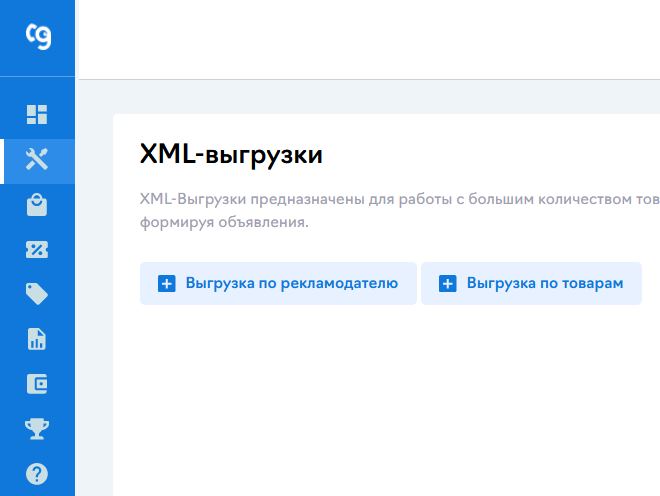Image resolution: width=660 pixels, height=496 pixels.
Task: Click the text line 'формируя объявления.'
Action: click(224, 222)
